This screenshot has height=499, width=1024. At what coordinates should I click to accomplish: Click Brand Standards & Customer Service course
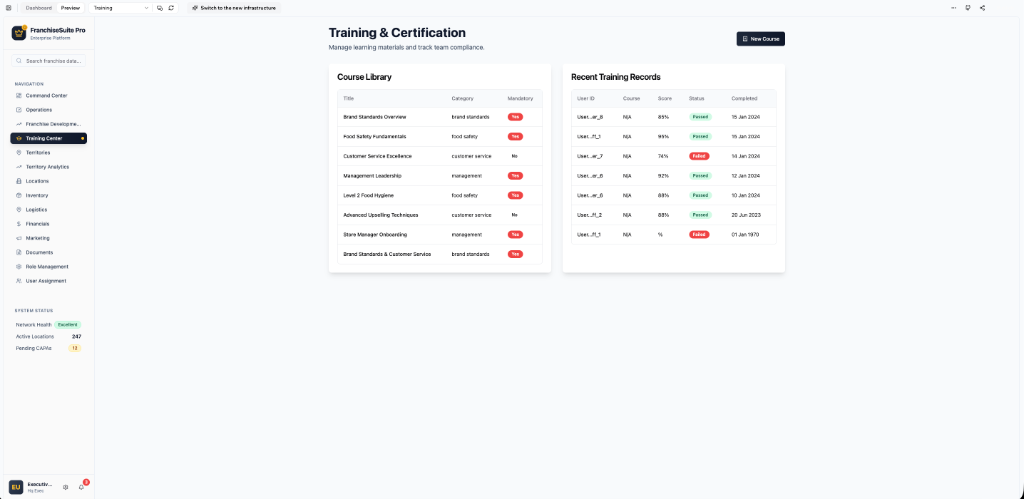pos(387,254)
